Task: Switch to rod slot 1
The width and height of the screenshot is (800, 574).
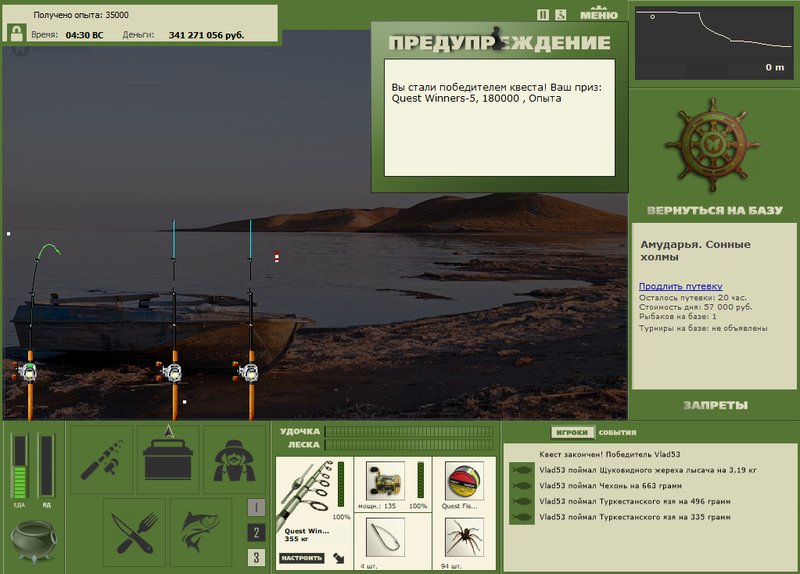Action: 256,507
